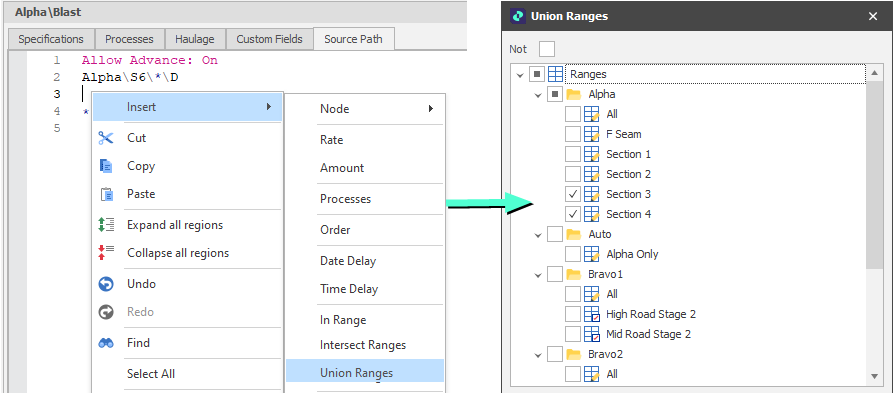Image resolution: width=896 pixels, height=393 pixels.
Task: Check the F Seam range checkbox
Action: coord(573,134)
